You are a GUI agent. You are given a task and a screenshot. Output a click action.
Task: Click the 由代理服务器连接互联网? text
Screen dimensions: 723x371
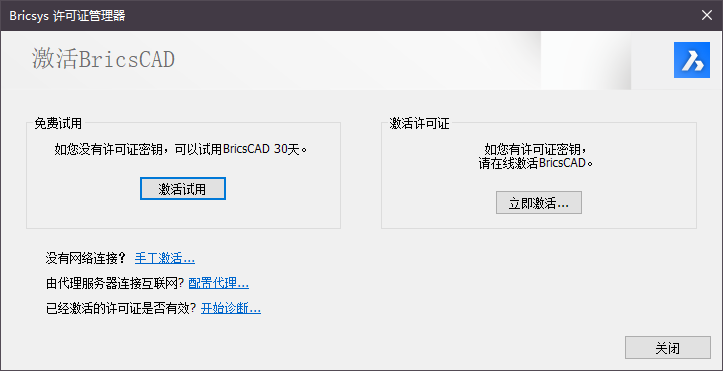pyautogui.click(x=115, y=283)
